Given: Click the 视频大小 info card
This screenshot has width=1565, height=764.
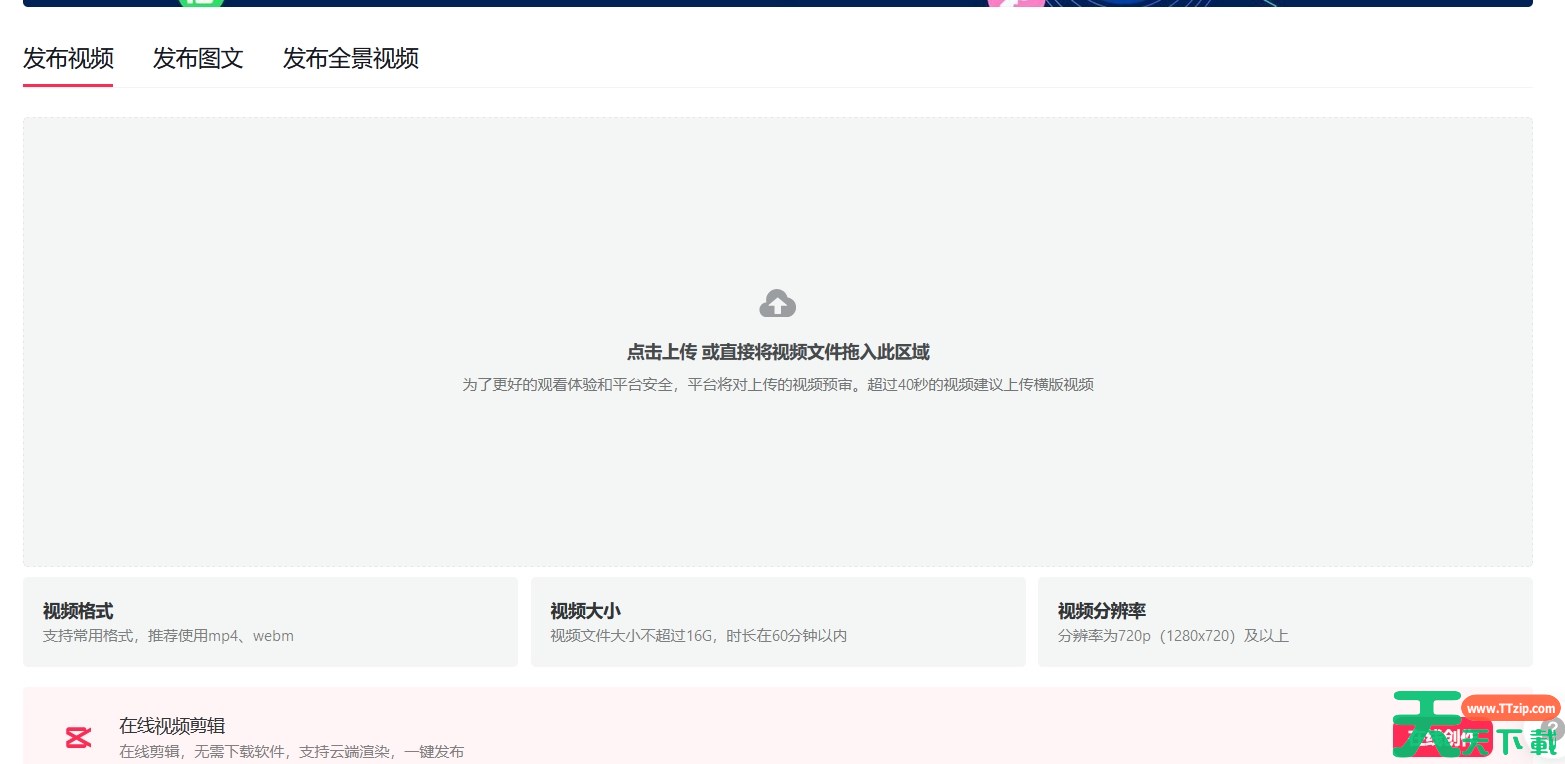Looking at the screenshot, I should click(778, 621).
